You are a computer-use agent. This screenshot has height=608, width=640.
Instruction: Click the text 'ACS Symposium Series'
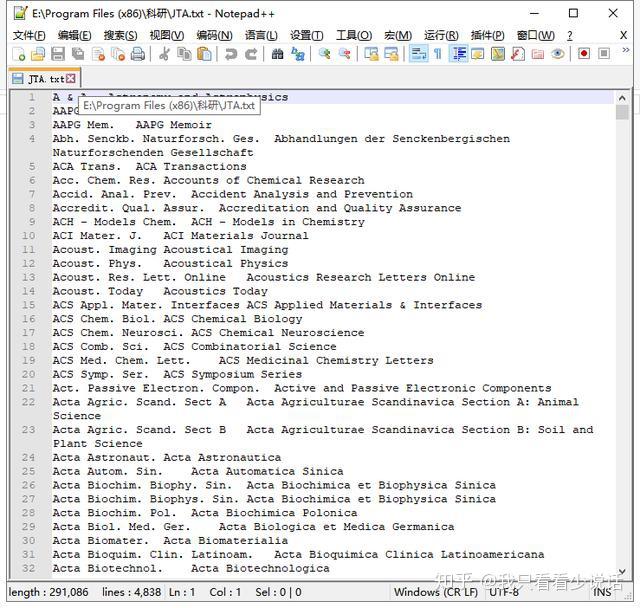[233, 374]
